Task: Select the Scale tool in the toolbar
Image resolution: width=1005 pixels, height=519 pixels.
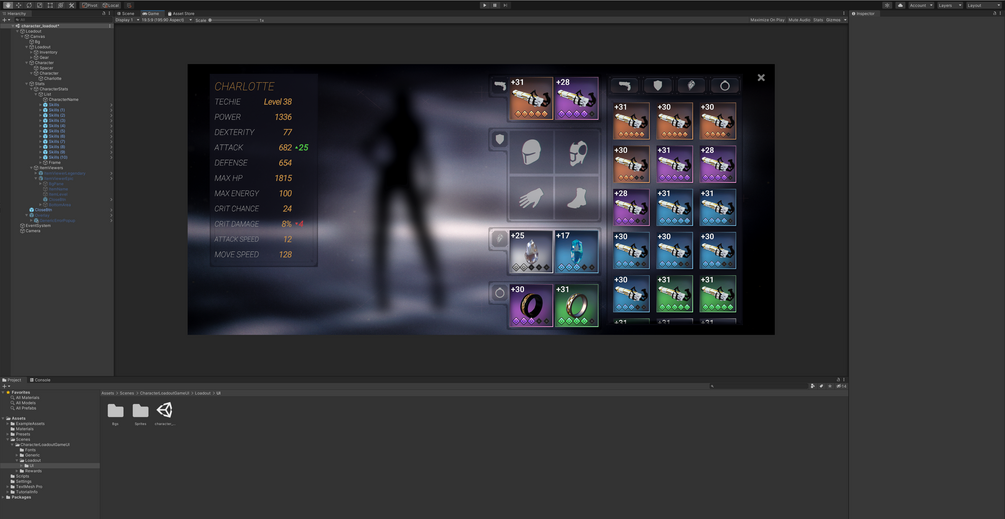Action: pyautogui.click(x=40, y=5)
